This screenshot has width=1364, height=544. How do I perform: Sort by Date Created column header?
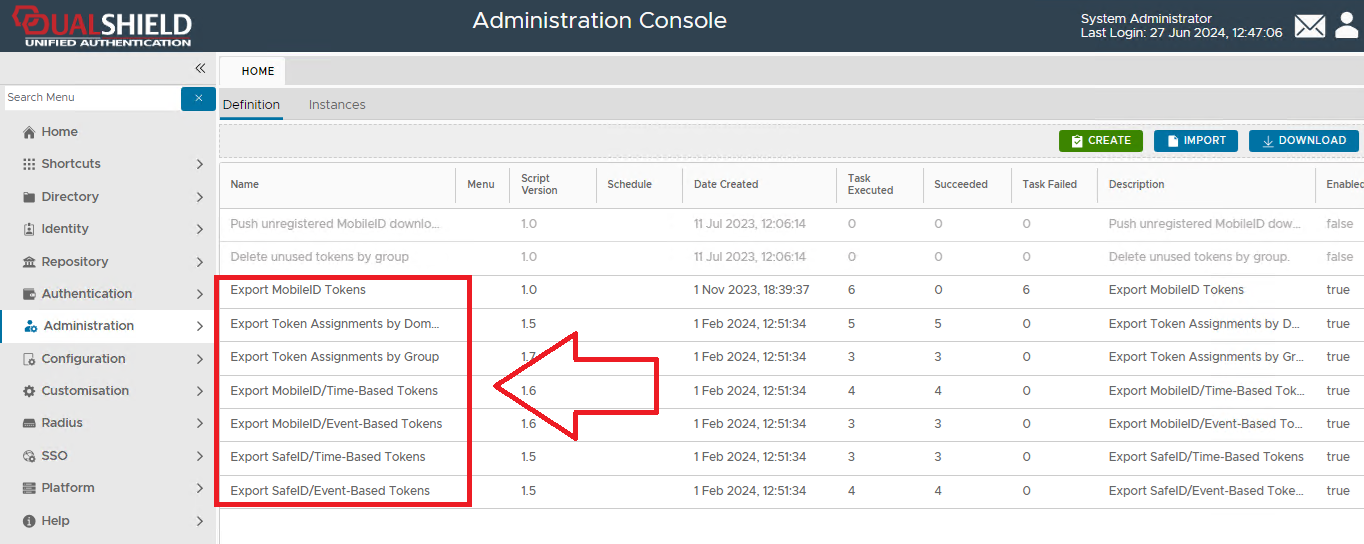726,185
